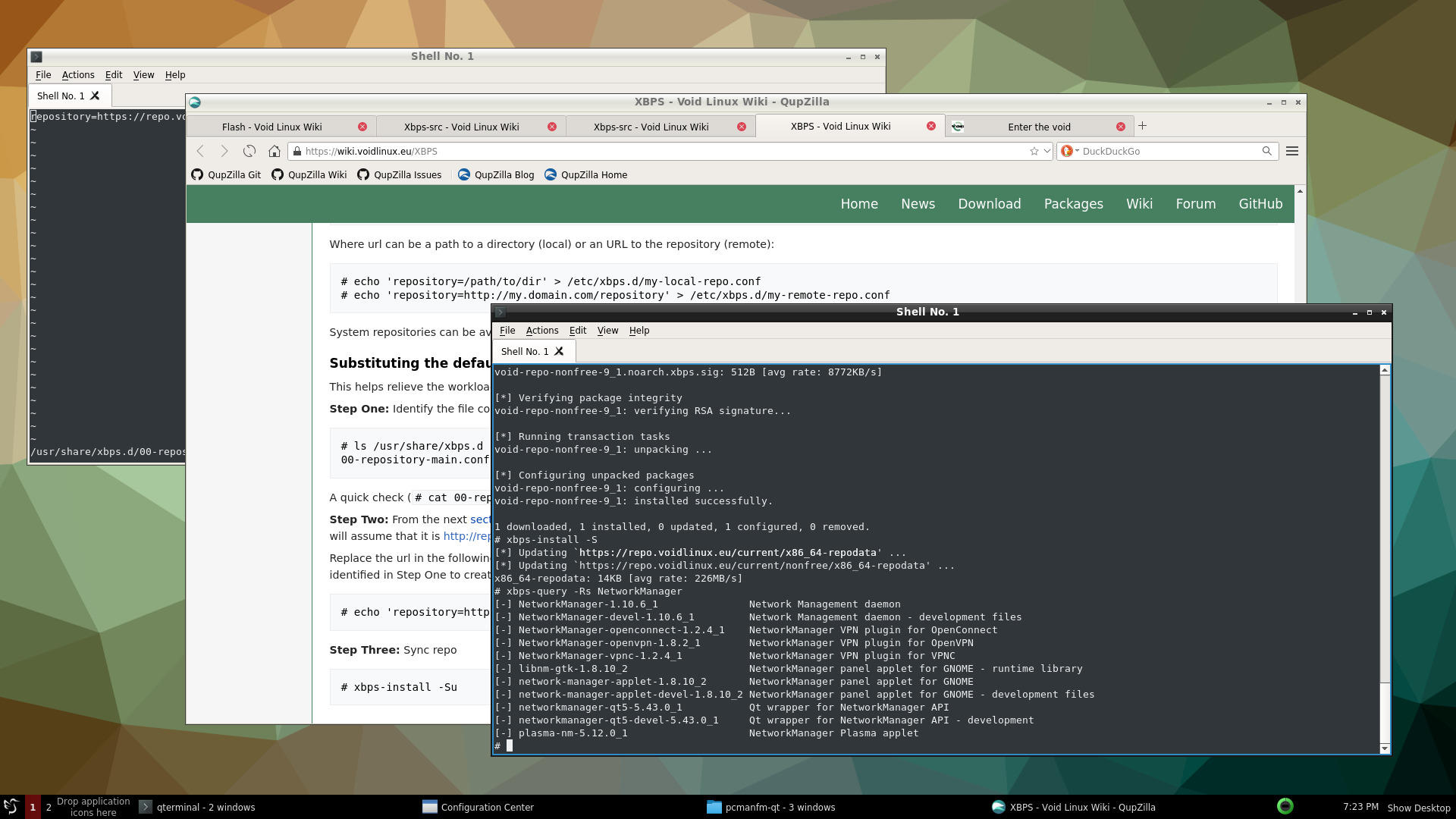
Task: Open Actions menu in front terminal
Action: coord(542,331)
